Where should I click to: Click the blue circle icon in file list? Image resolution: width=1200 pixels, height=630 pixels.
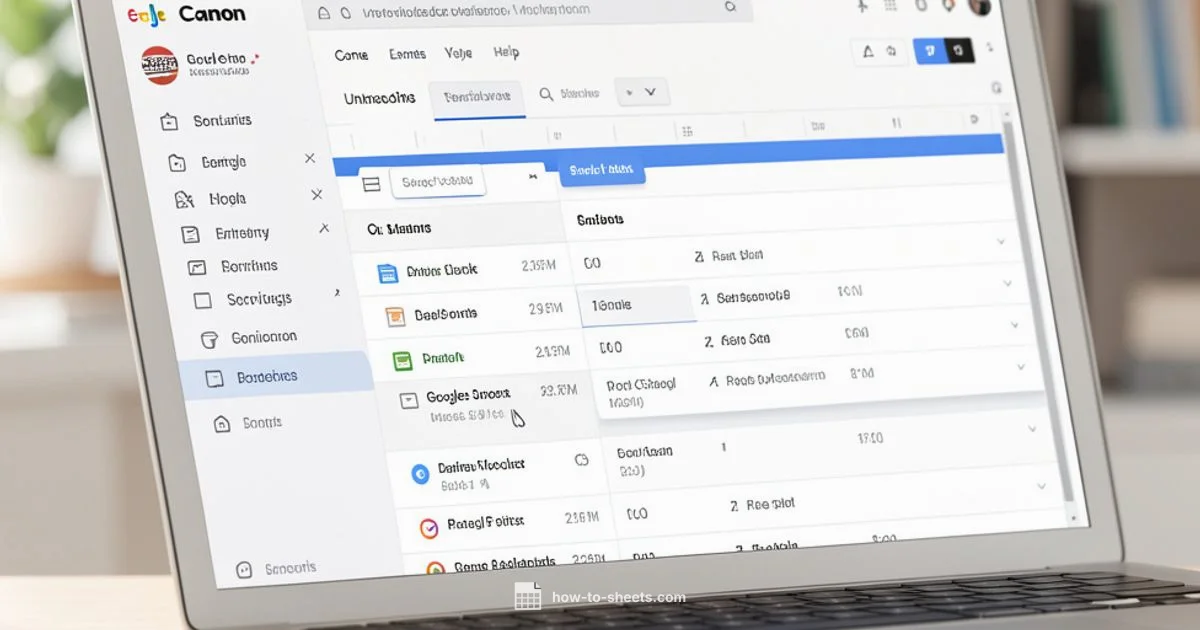tap(420, 472)
